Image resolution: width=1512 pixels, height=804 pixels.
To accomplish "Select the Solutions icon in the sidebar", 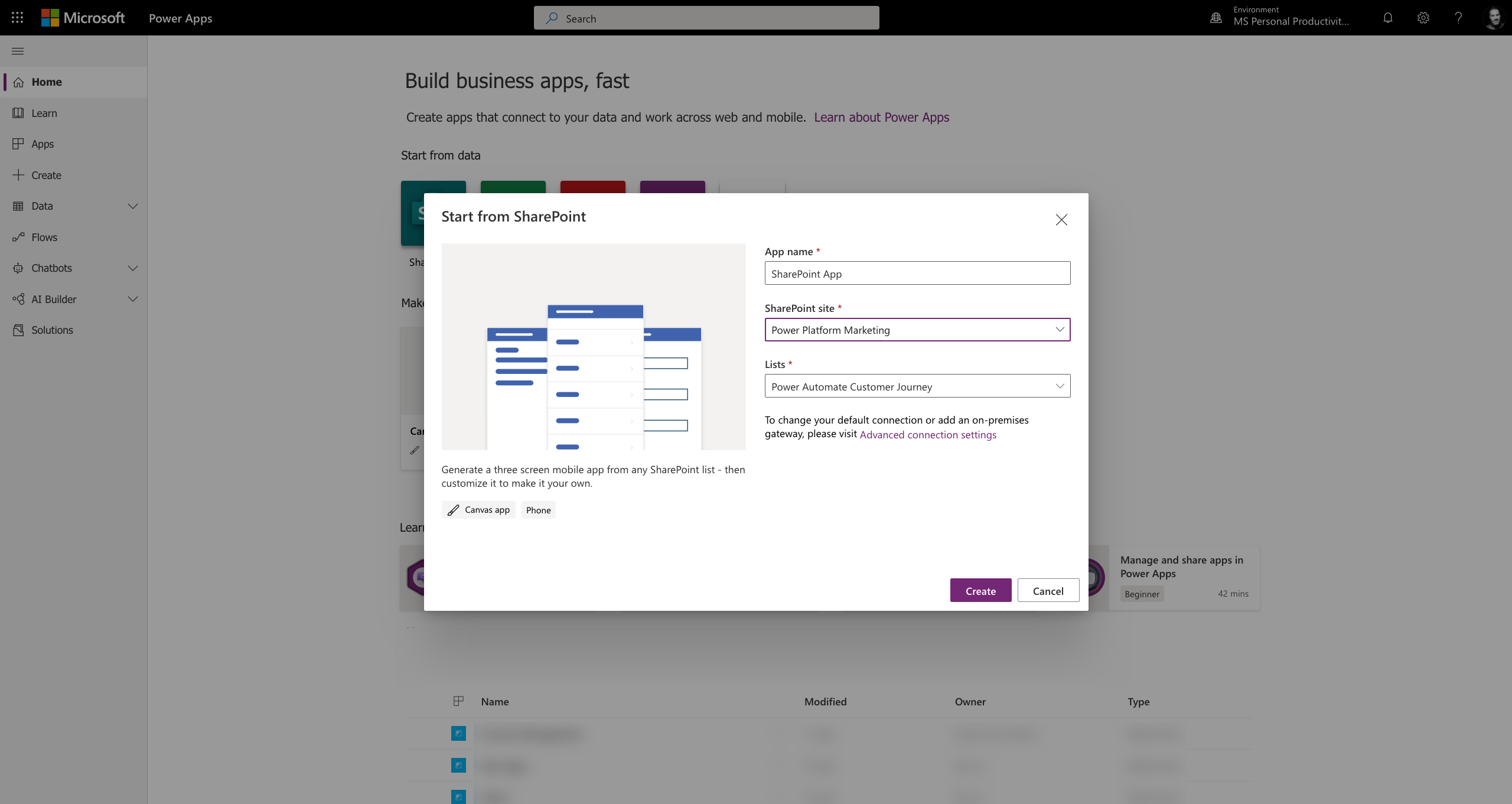I will click(19, 330).
